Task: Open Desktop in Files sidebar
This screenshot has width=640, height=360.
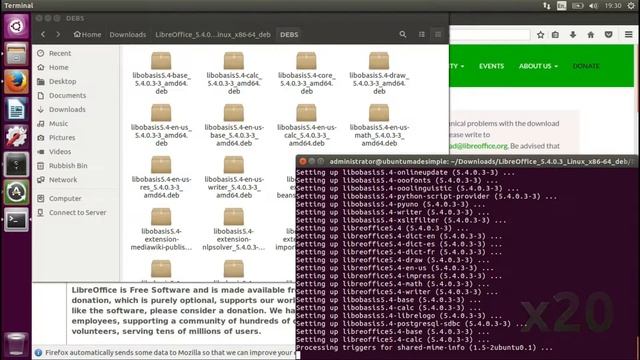Action: 62,82
